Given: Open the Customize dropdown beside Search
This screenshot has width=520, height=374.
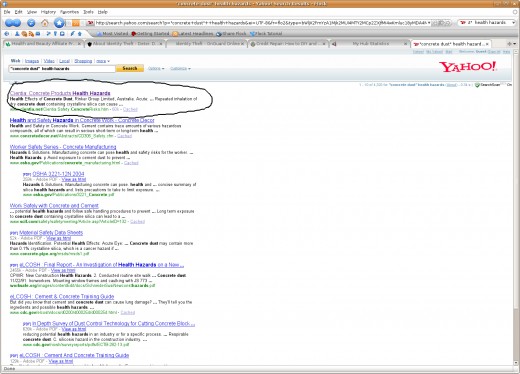Looking at the screenshot, I should (x=180, y=68).
